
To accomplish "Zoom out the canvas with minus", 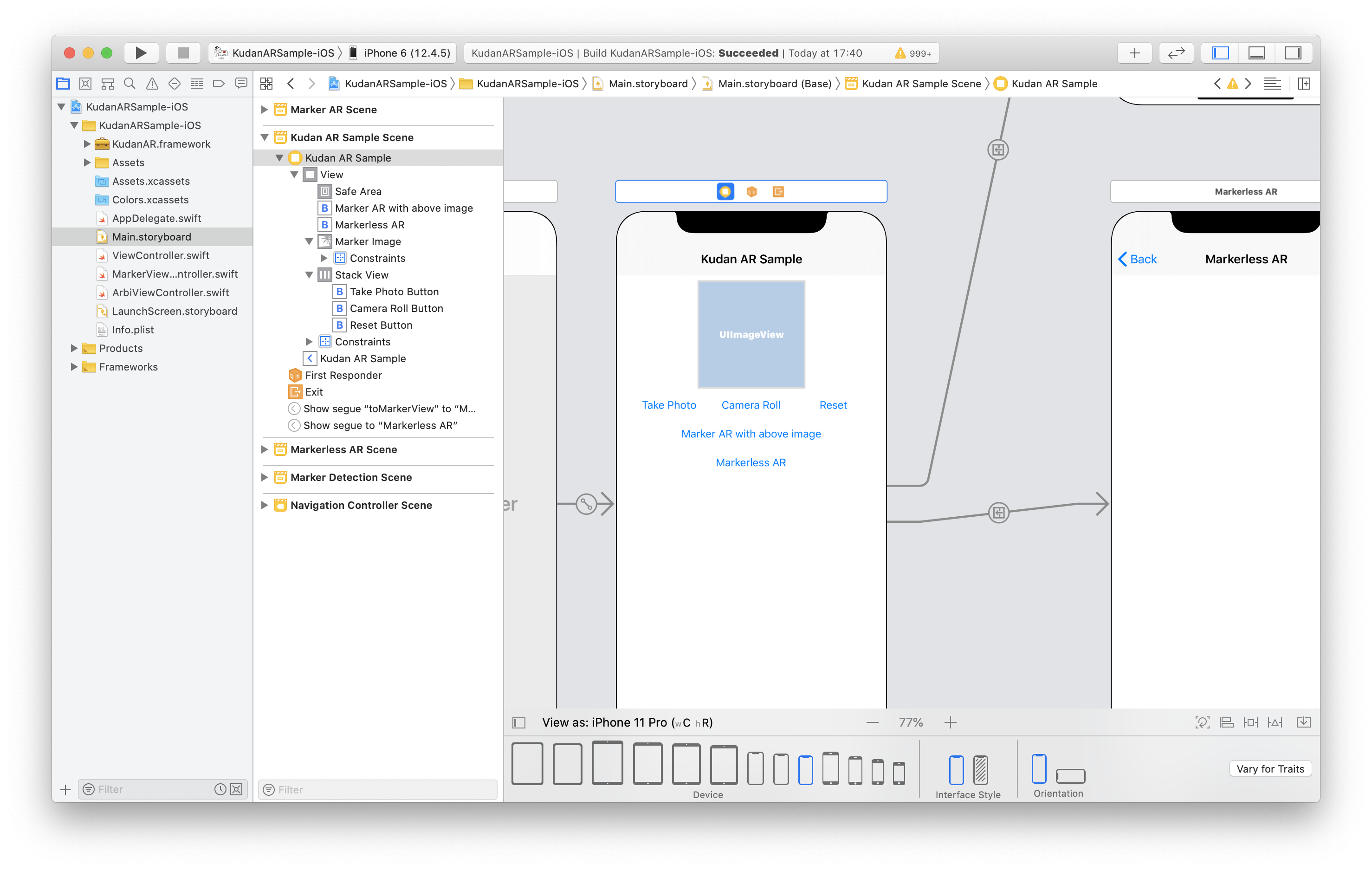I will [872, 722].
